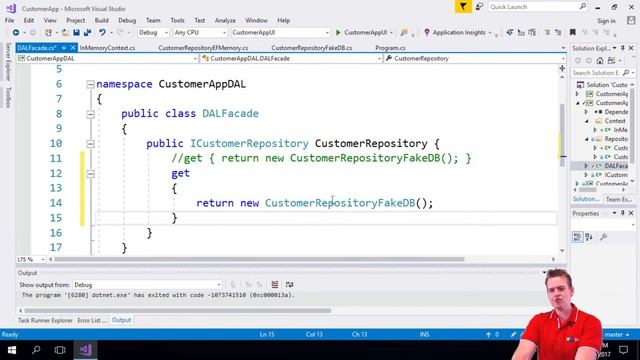Open the 175 % zoom level dropdown
This screenshot has width=640, height=360.
[31, 260]
